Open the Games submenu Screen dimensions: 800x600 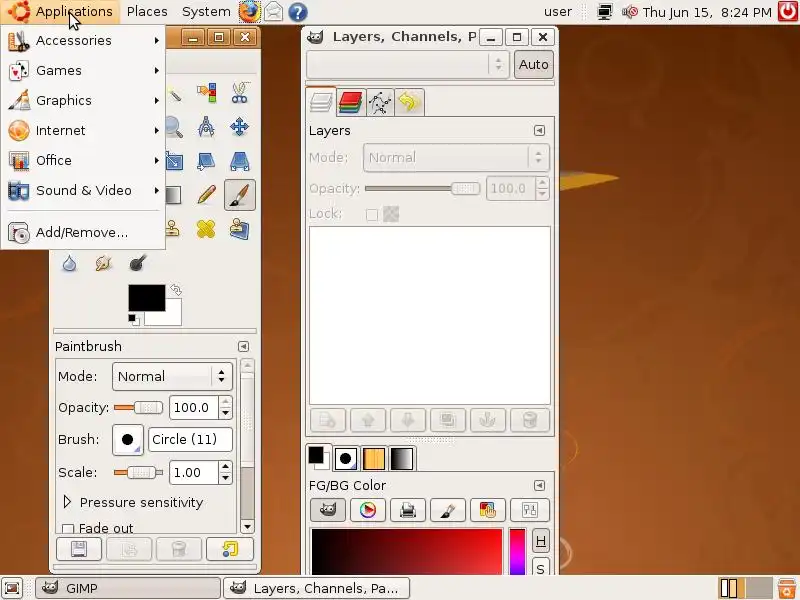[83, 70]
